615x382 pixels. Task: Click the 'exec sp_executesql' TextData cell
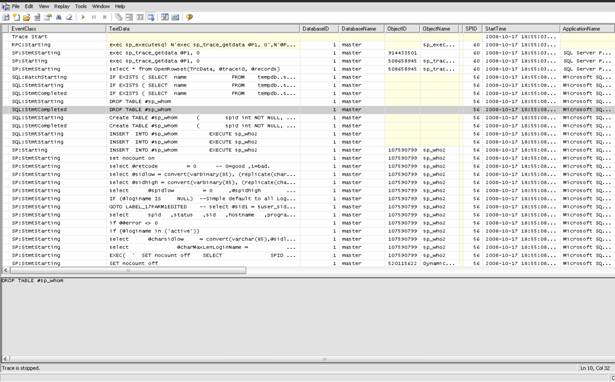point(202,45)
